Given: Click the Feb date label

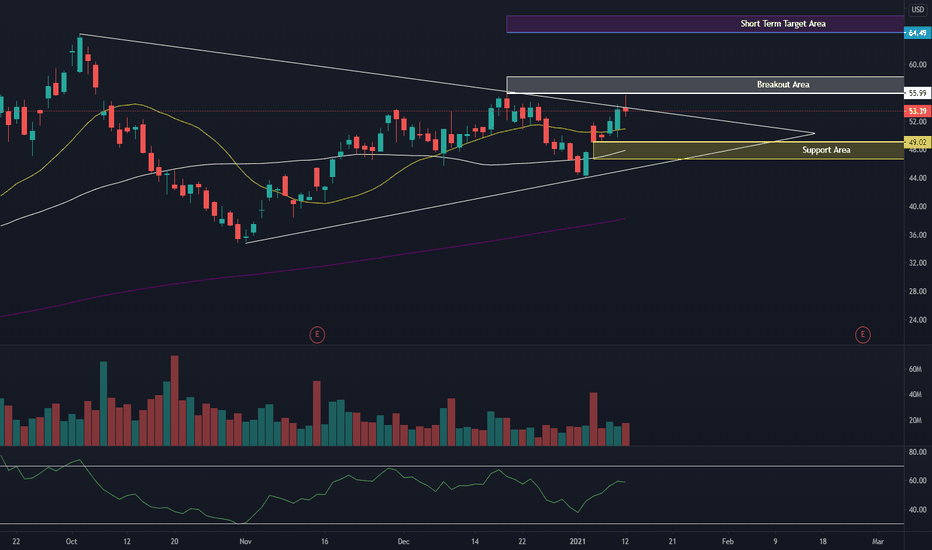Looking at the screenshot, I should pyautogui.click(x=728, y=542).
